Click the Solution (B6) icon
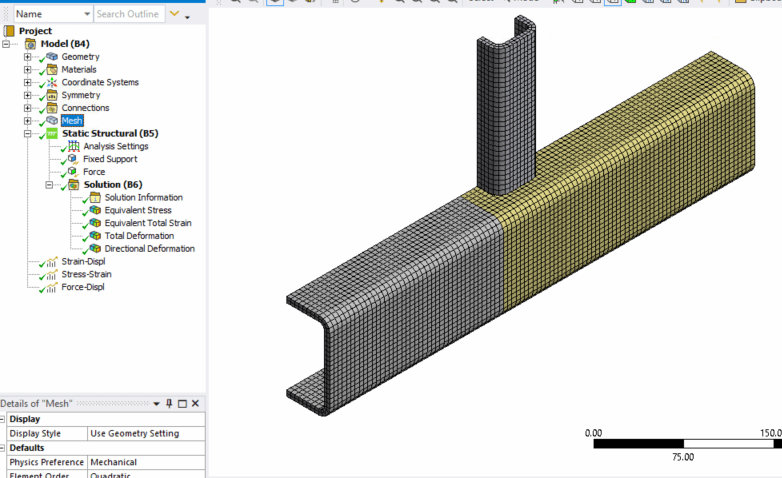Screen dimensions: 782x478 tap(73, 185)
